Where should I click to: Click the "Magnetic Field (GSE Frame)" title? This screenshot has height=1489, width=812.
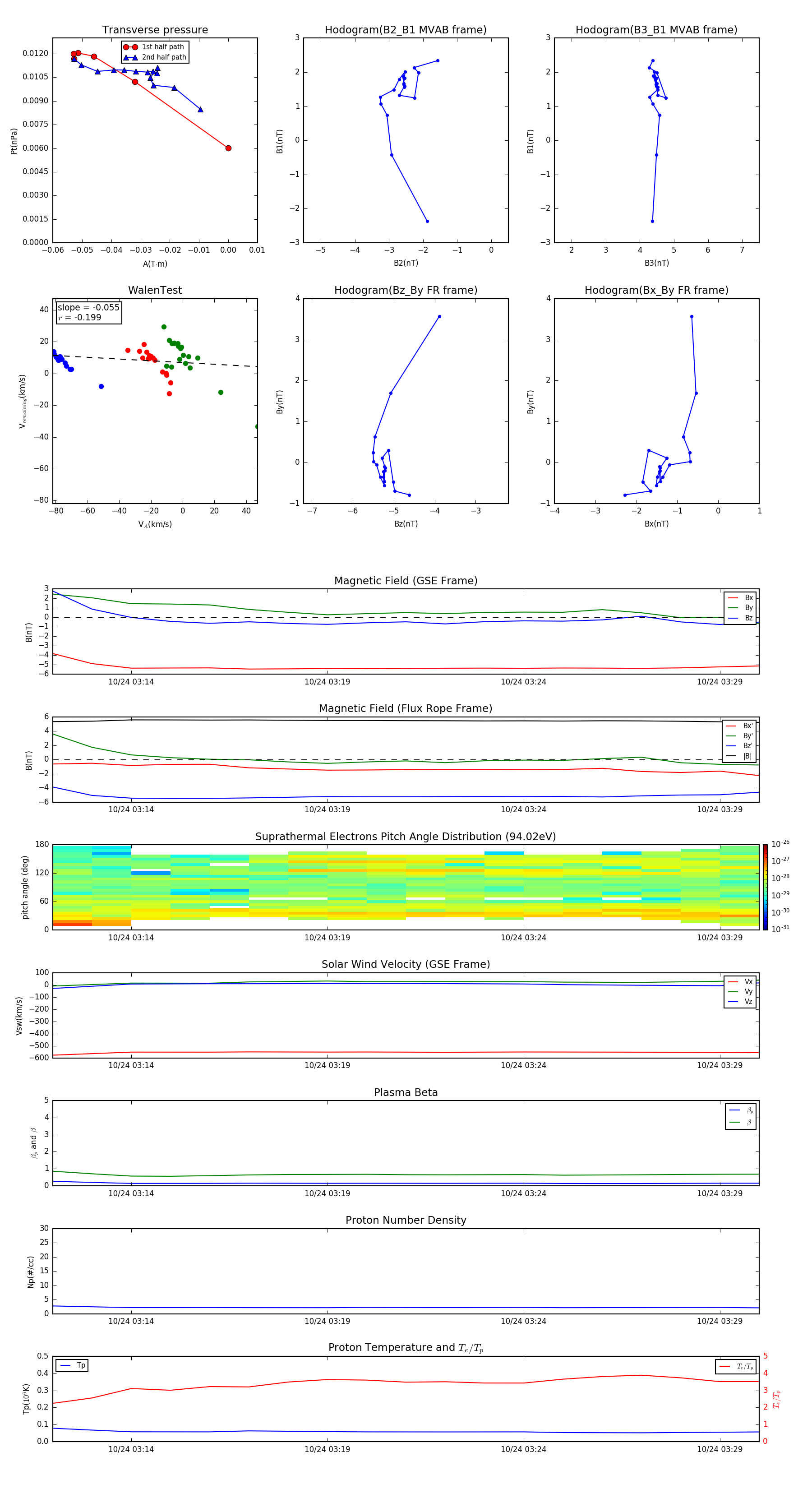pos(406,581)
